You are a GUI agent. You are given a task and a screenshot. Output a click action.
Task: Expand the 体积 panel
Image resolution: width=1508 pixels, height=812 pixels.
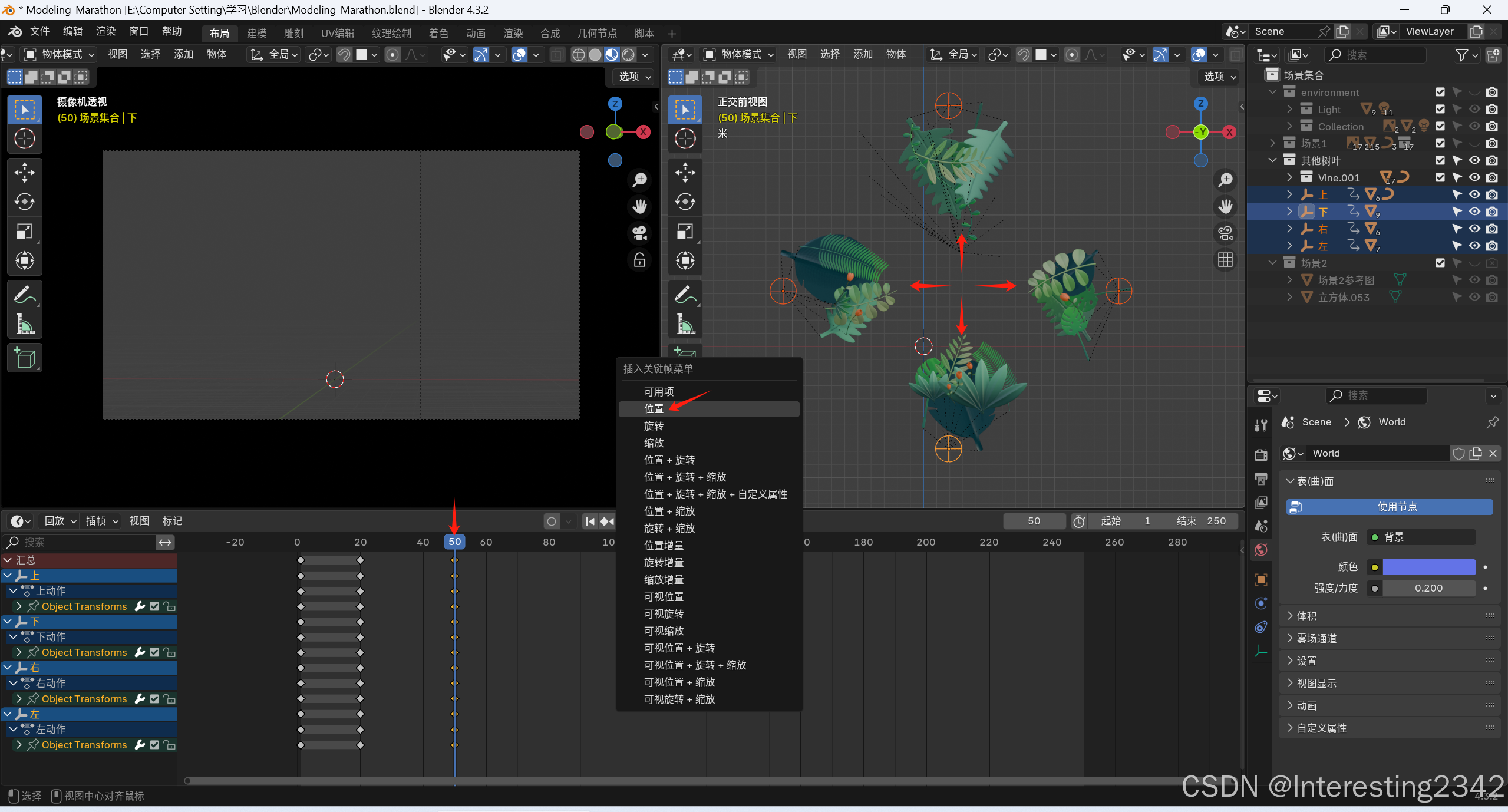point(1306,616)
